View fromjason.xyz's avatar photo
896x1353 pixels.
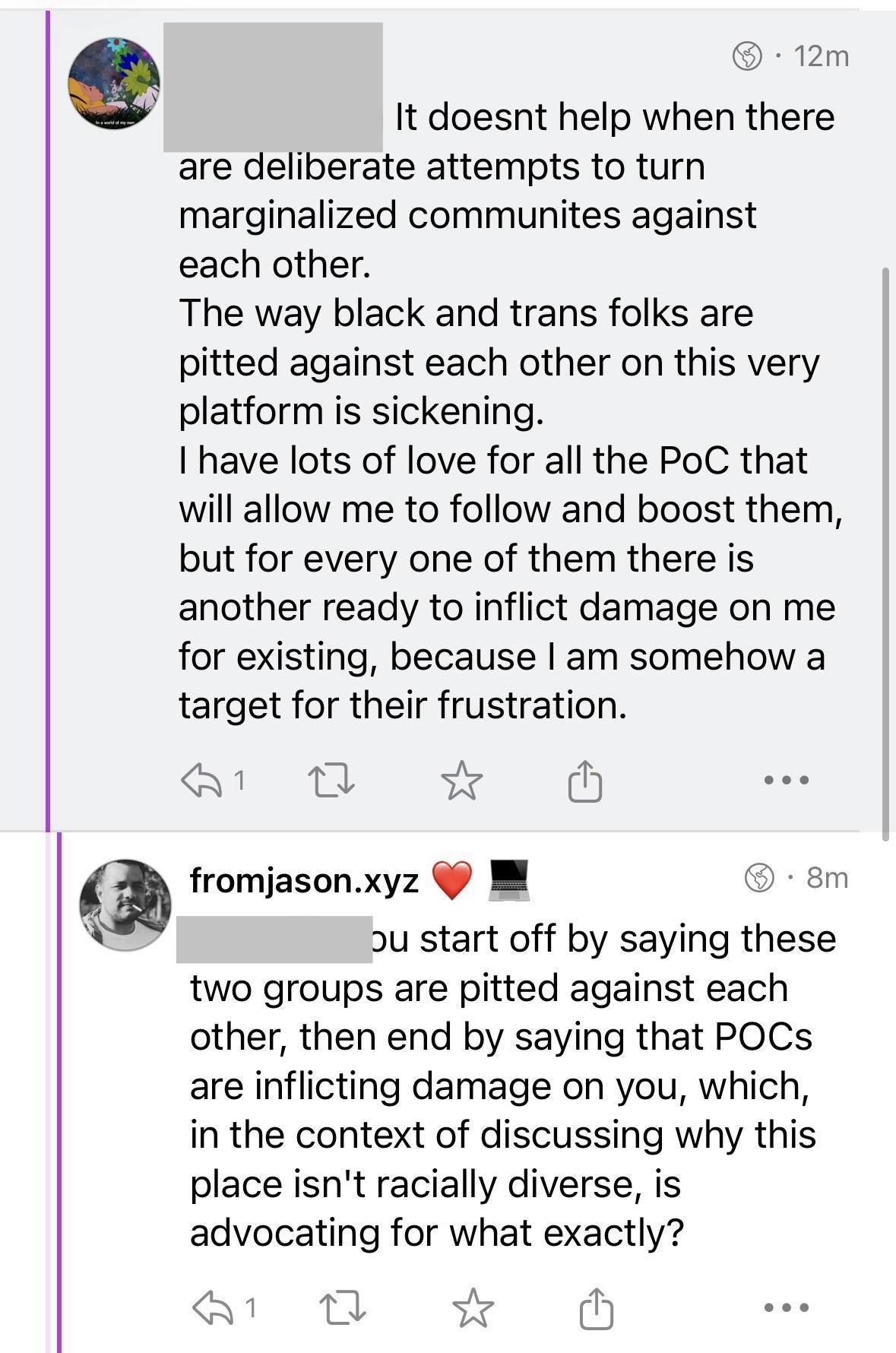click(125, 905)
